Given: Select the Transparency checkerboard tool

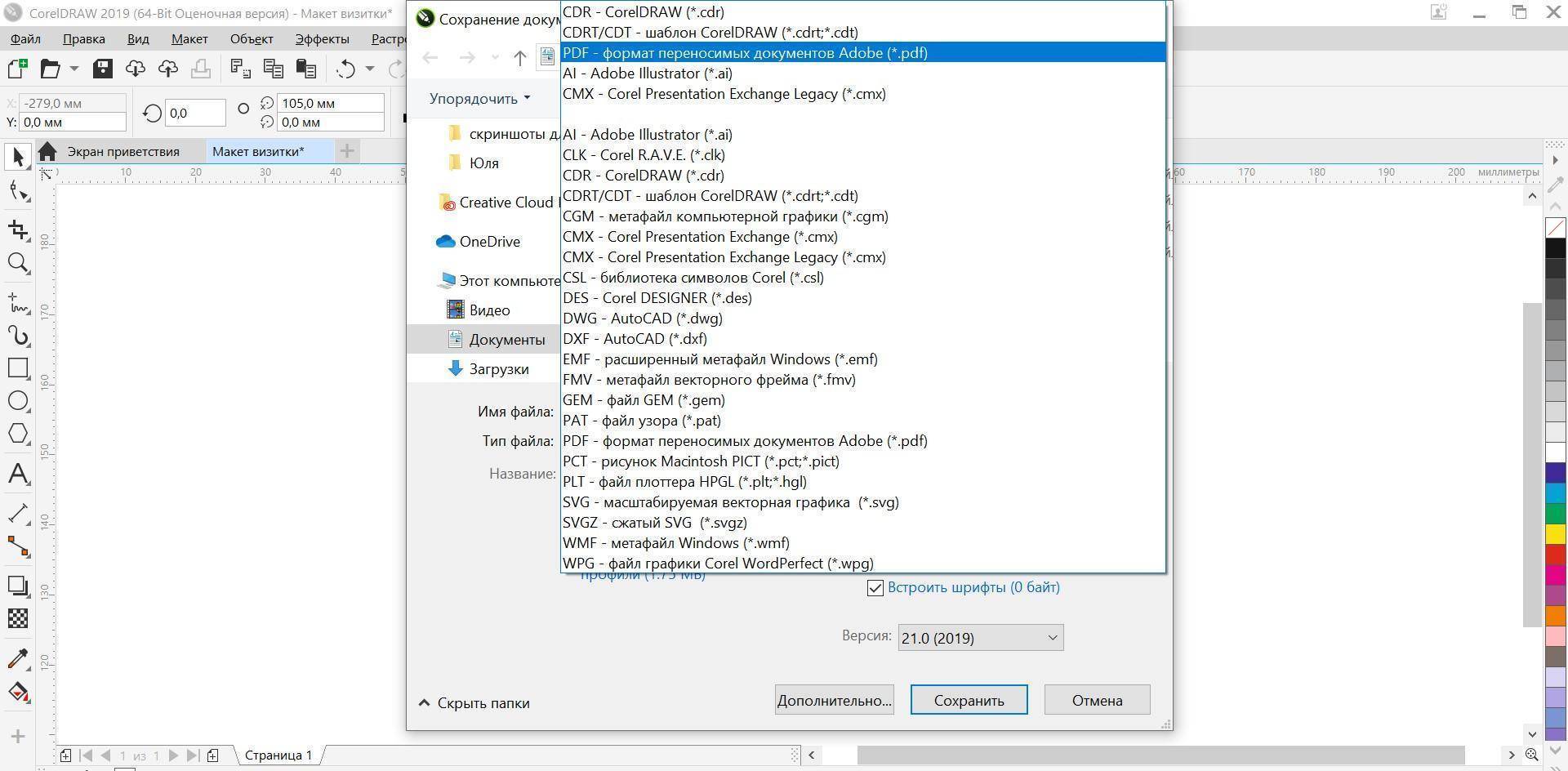Looking at the screenshot, I should point(18,618).
